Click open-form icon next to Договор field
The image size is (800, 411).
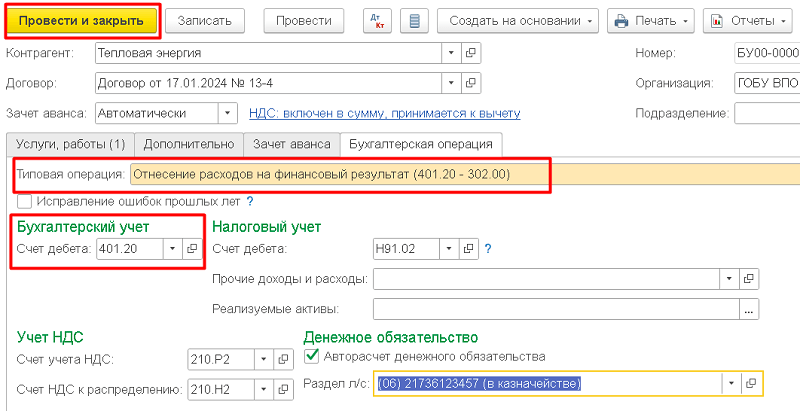(x=471, y=83)
